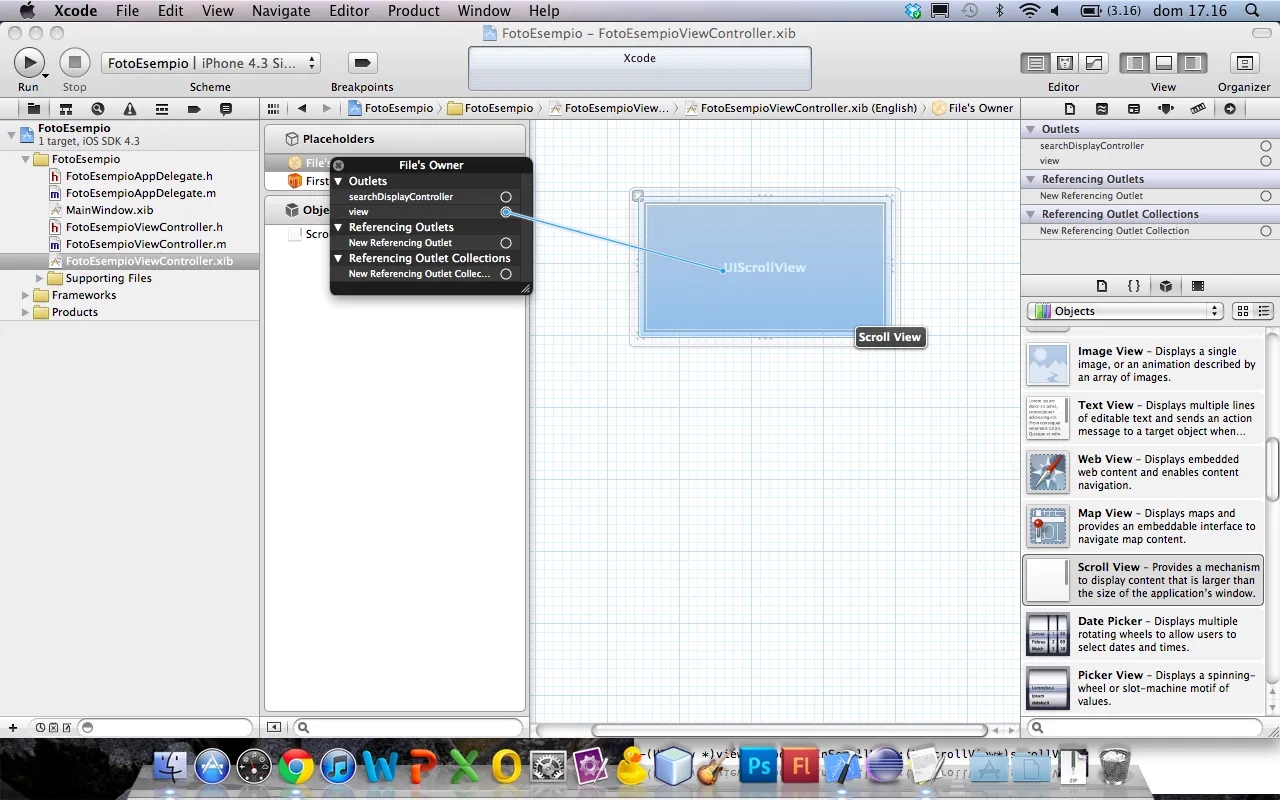
Task: Select the Standard editor icon
Action: [x=1036, y=63]
